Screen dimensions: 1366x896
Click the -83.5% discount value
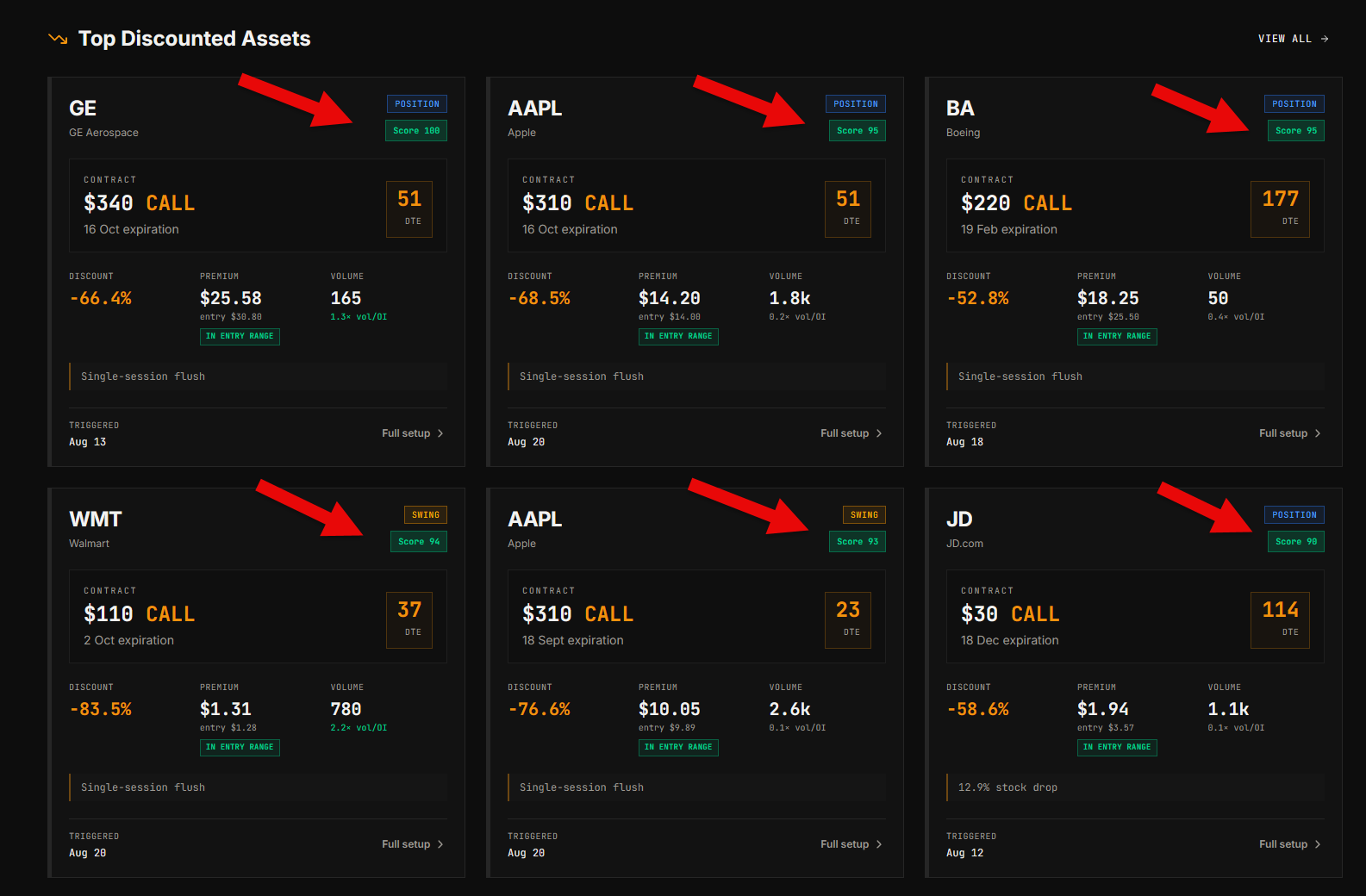101,710
